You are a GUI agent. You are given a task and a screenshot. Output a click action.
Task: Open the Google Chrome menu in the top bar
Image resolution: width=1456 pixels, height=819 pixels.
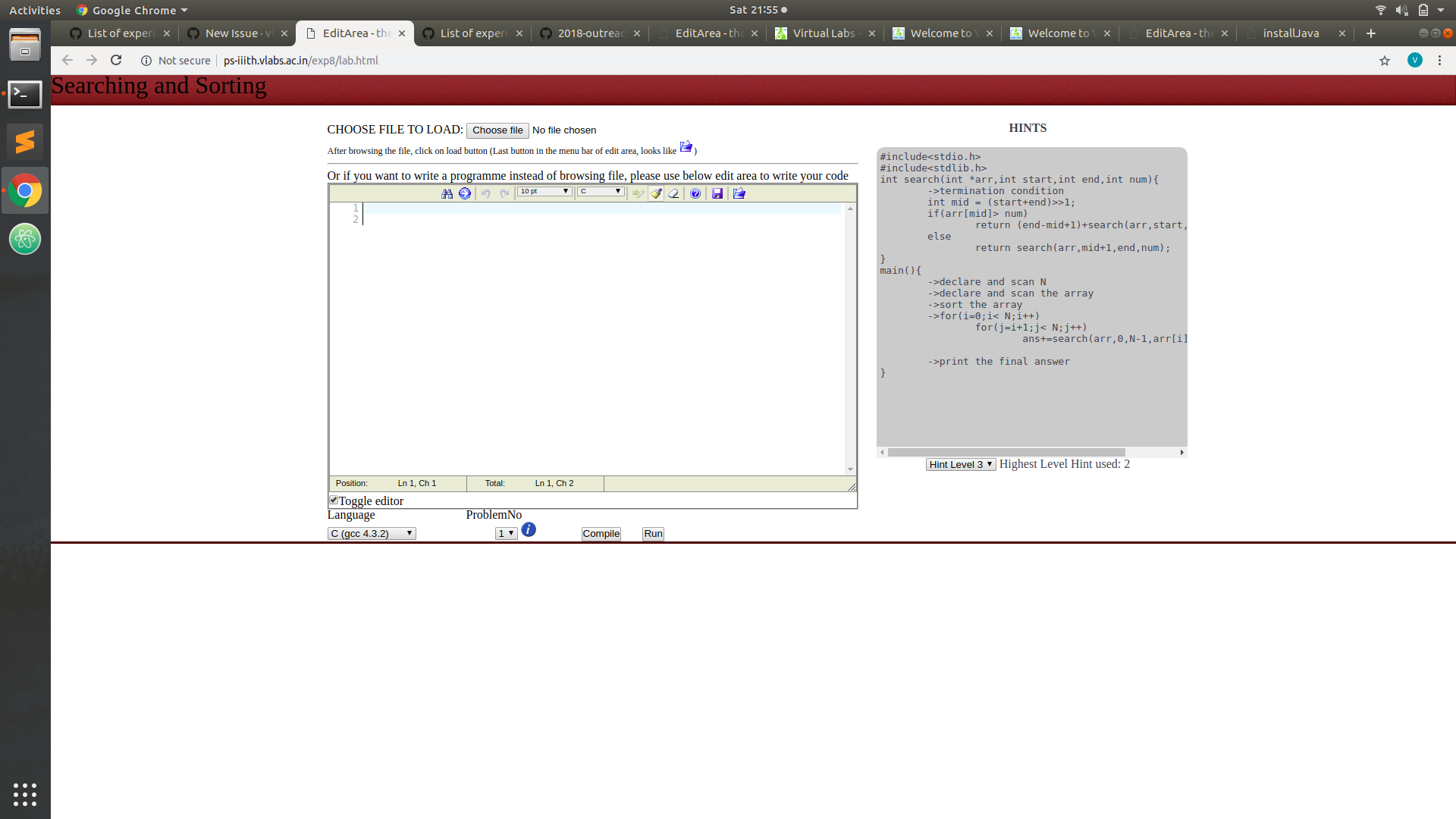point(130,10)
